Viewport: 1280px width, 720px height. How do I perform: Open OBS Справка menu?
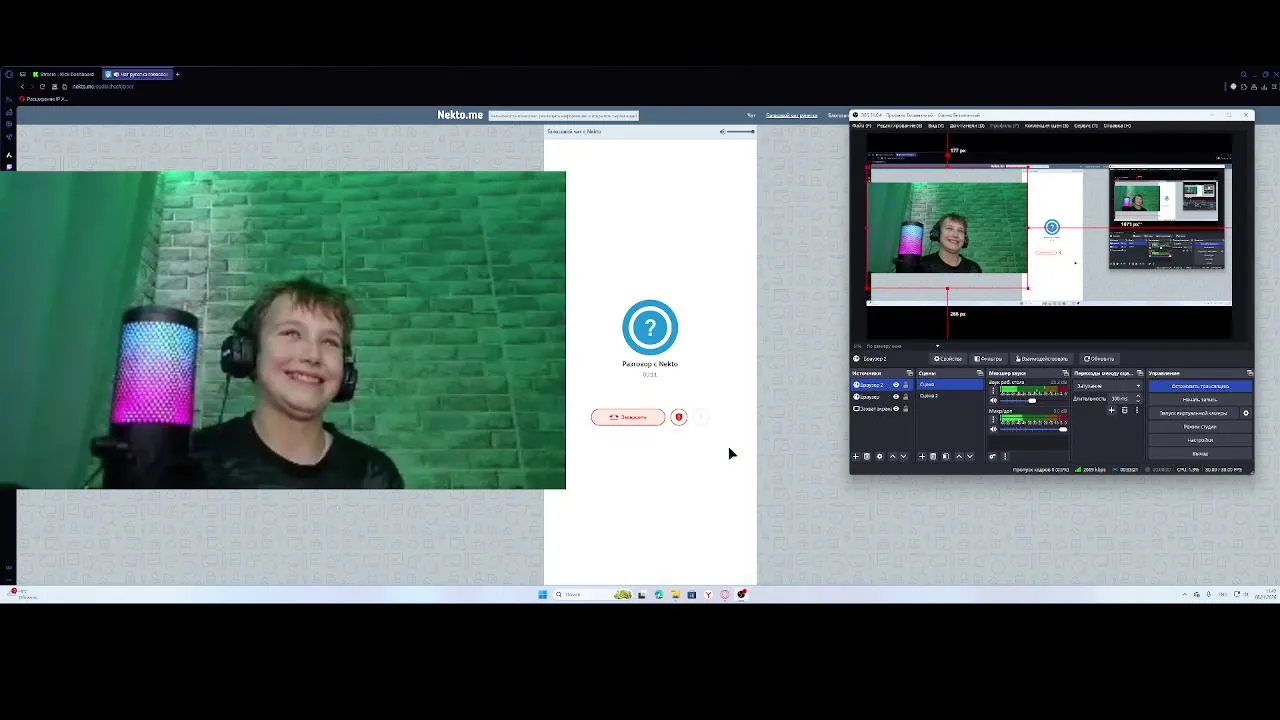click(1117, 126)
